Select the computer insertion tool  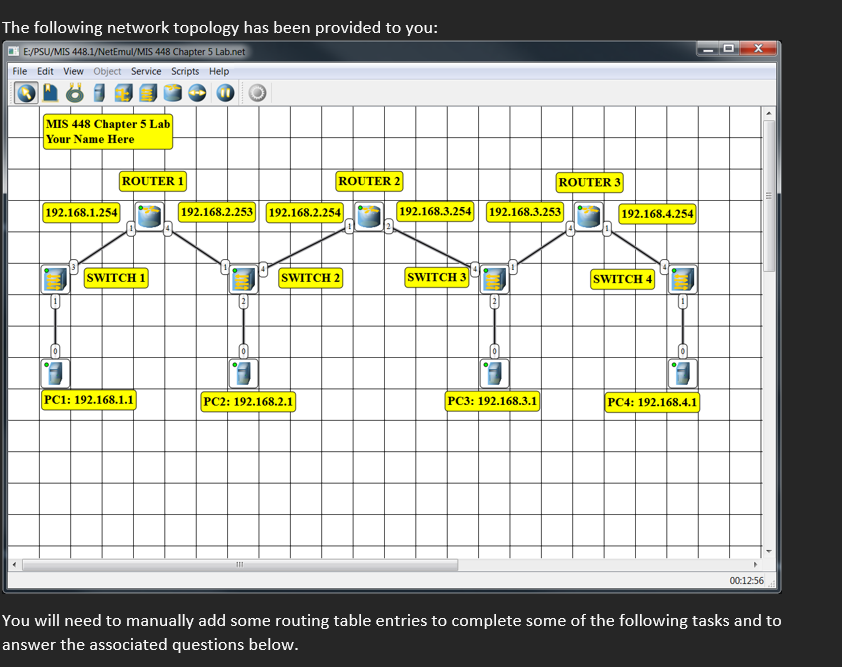click(99, 92)
